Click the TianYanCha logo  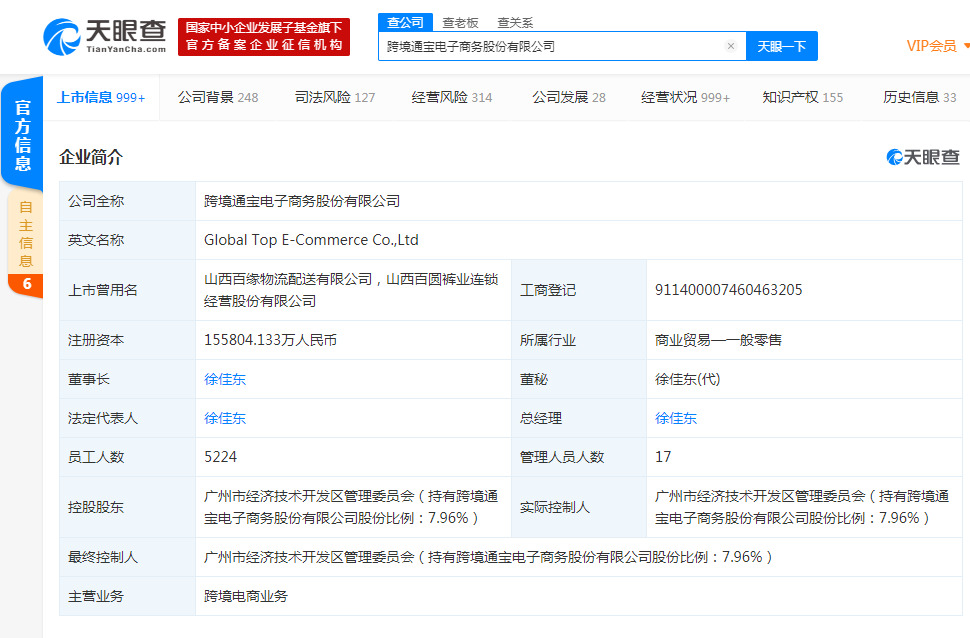coord(105,37)
